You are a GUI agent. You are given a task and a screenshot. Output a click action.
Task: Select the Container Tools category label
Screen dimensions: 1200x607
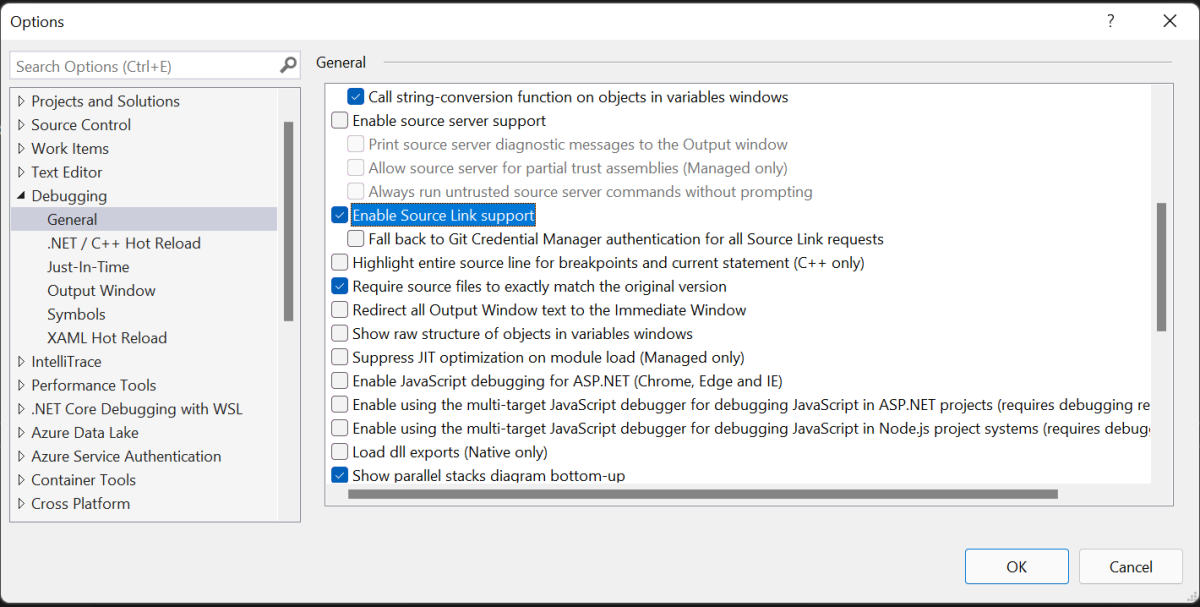[x=83, y=480]
